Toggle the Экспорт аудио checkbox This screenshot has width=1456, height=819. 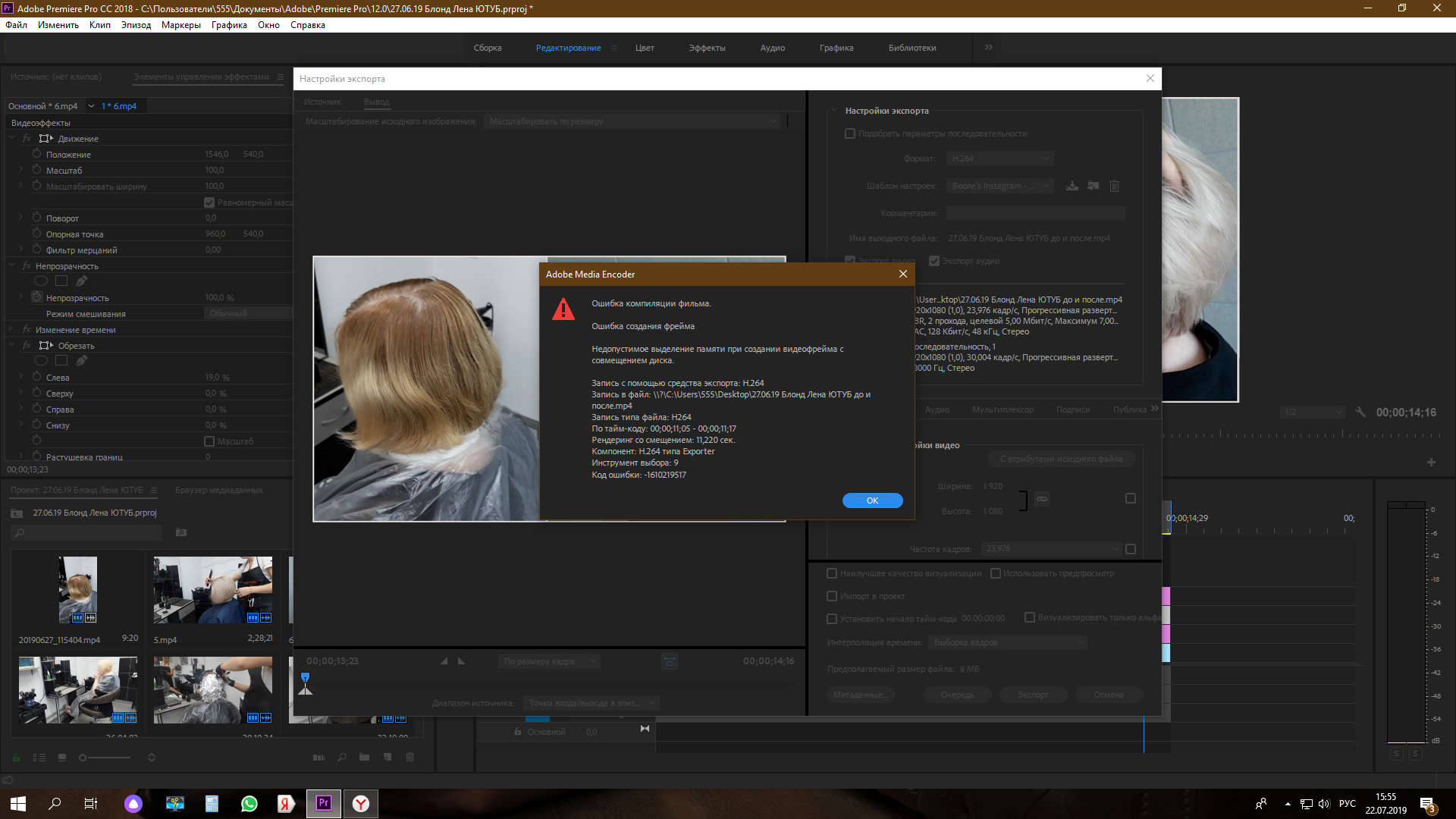point(934,261)
